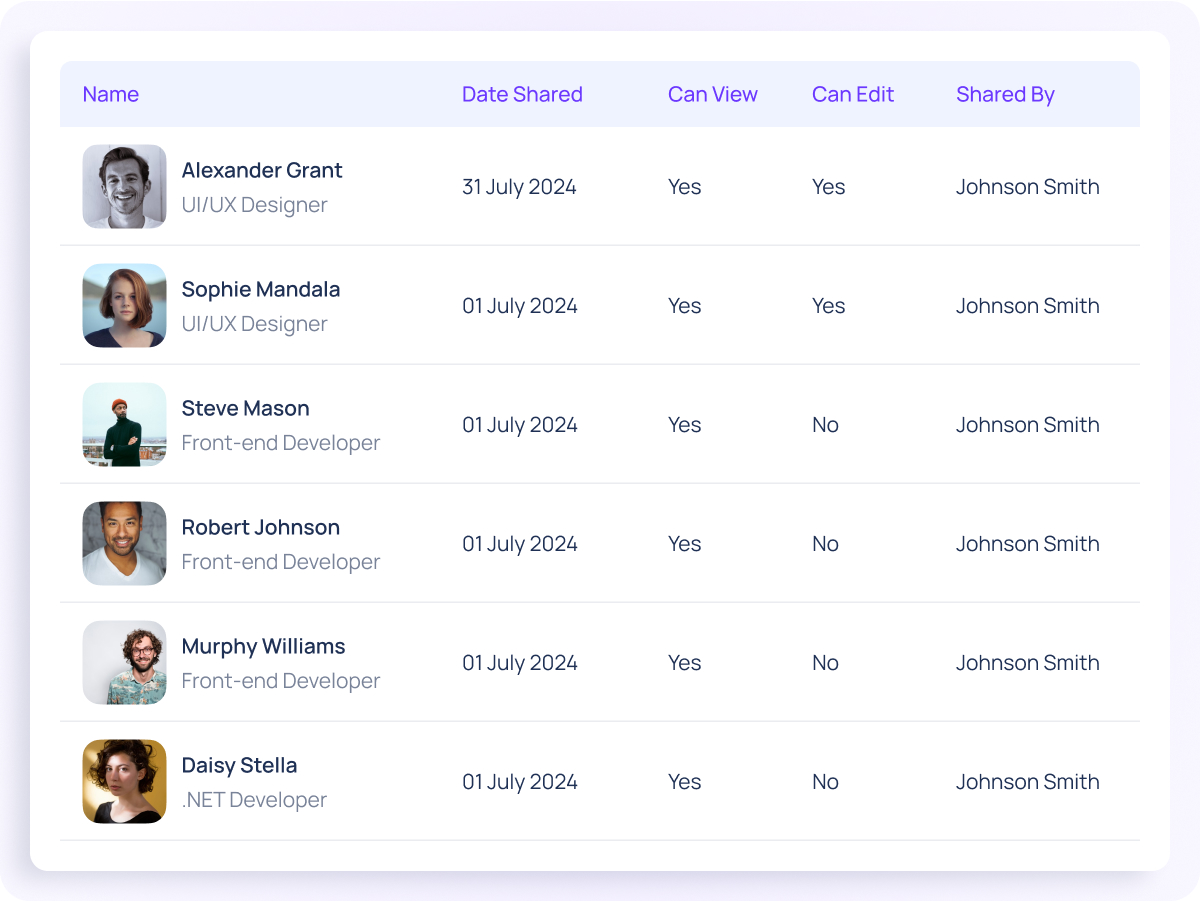Click the Can View column header
Viewport: 1200px width, 901px height.
pos(713,94)
